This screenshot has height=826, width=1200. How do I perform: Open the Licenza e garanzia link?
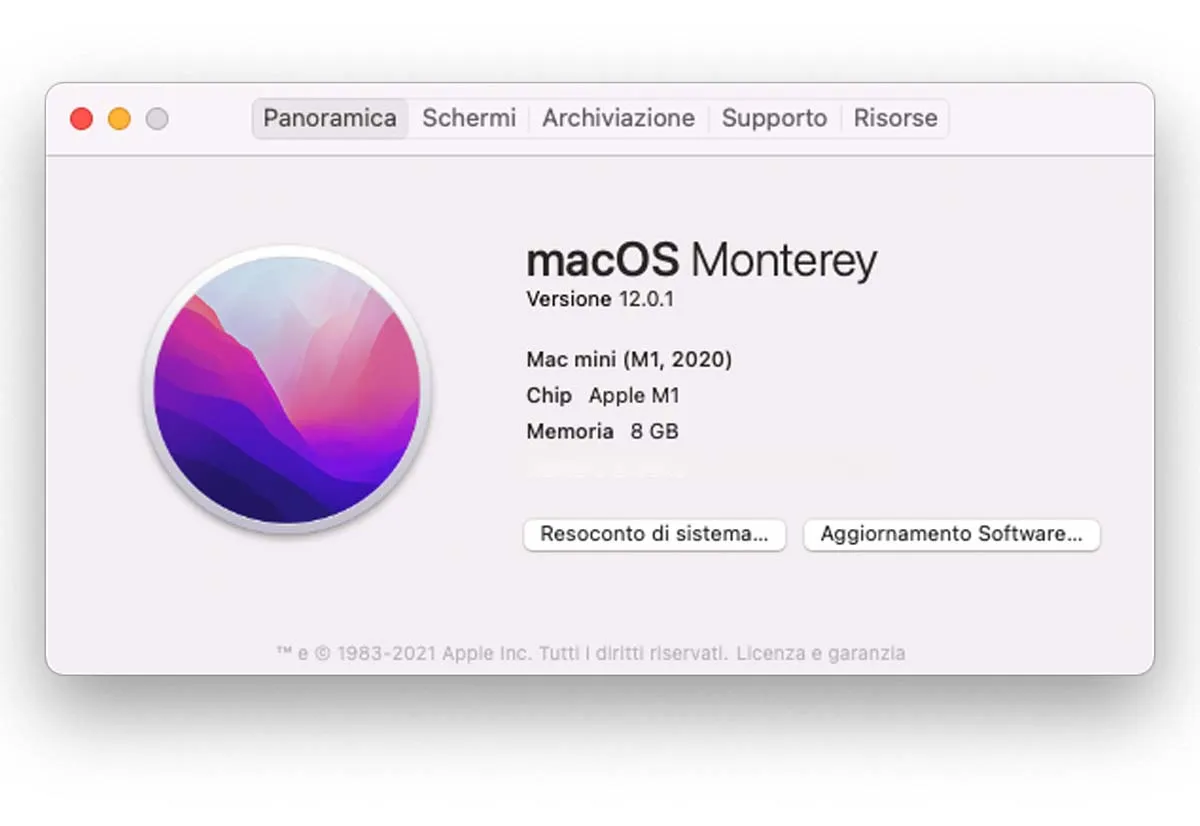point(821,653)
